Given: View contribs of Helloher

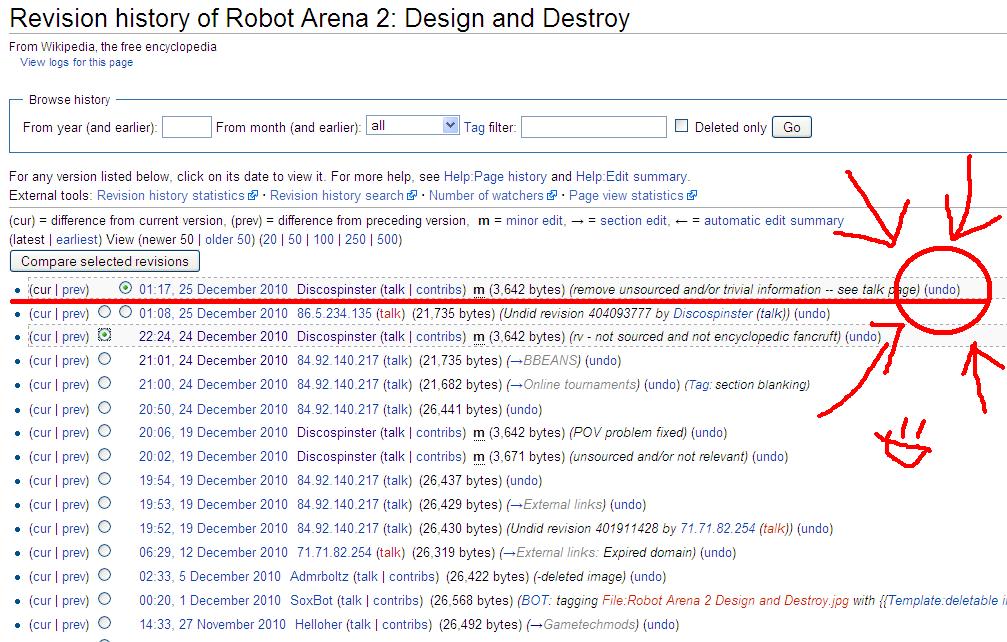Looking at the screenshot, I should pyautogui.click(x=405, y=625).
